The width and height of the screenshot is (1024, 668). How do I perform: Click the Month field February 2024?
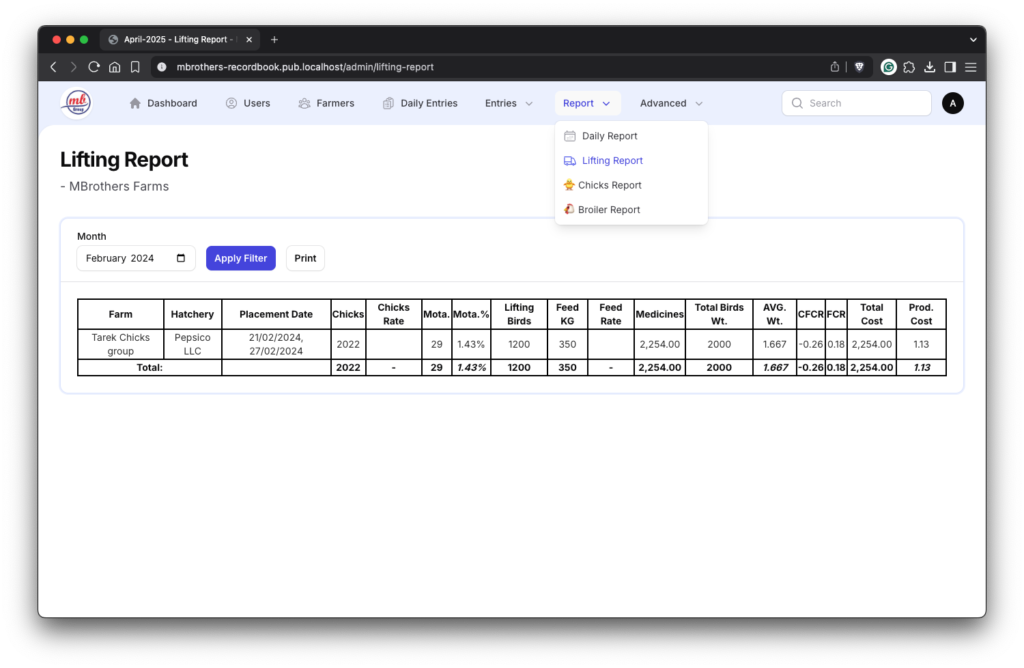pyautogui.click(x=136, y=258)
